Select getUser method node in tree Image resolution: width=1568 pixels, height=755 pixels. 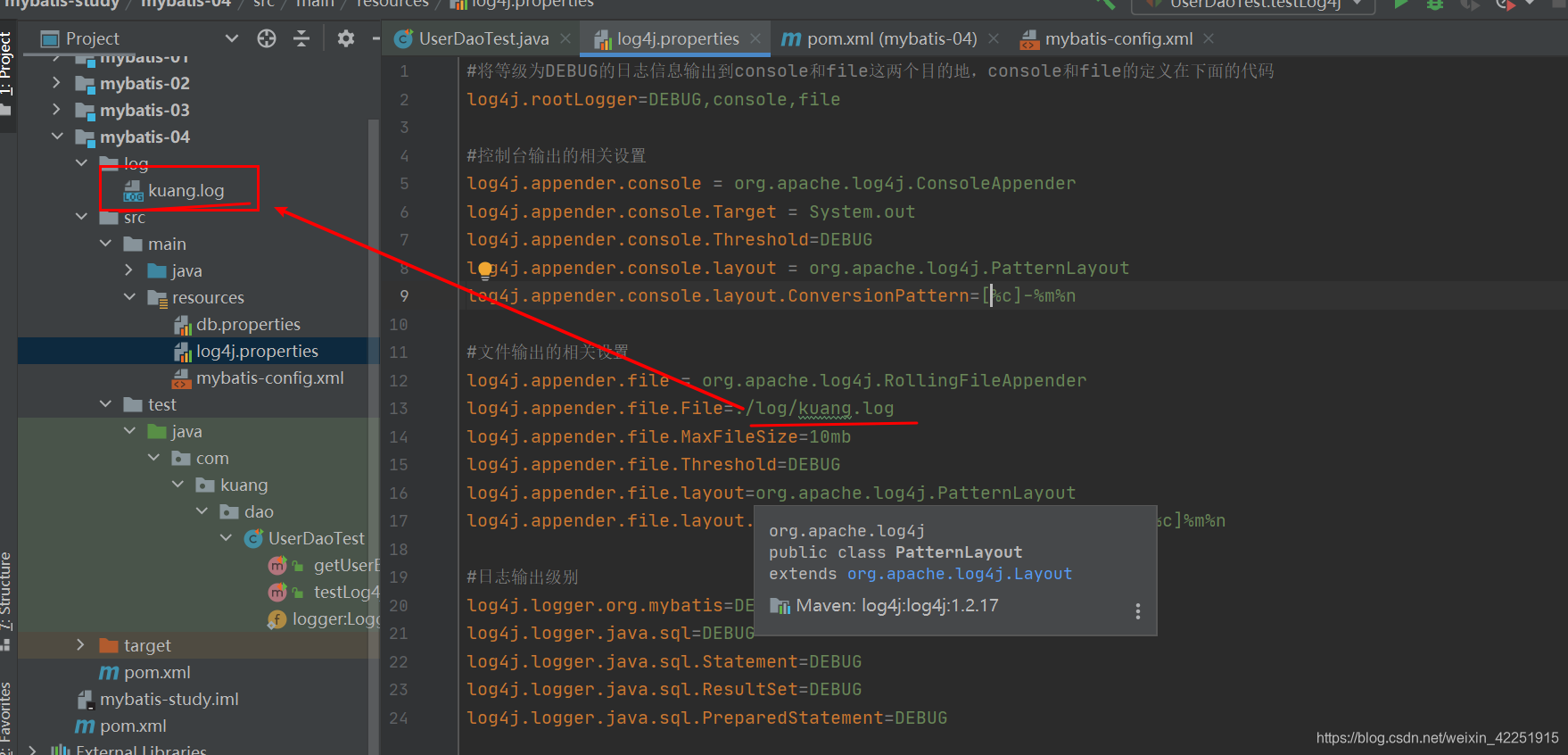(x=346, y=566)
